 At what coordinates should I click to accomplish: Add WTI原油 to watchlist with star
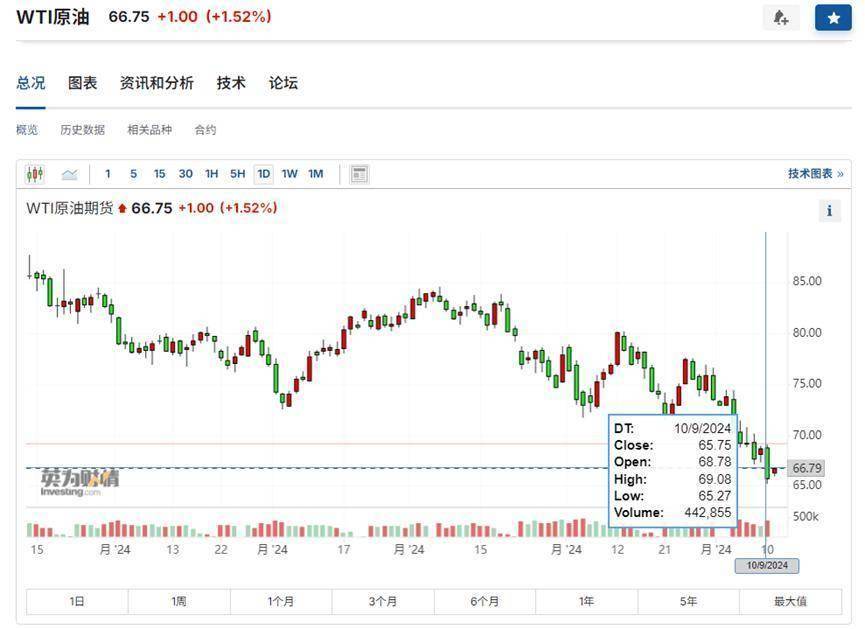click(x=832, y=18)
